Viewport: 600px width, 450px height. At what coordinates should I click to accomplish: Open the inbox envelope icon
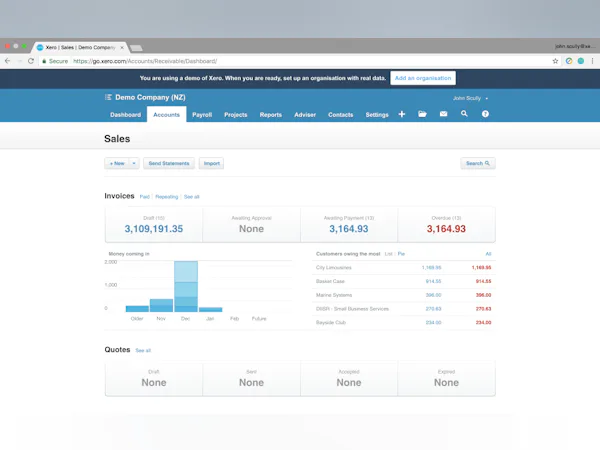[x=443, y=114]
